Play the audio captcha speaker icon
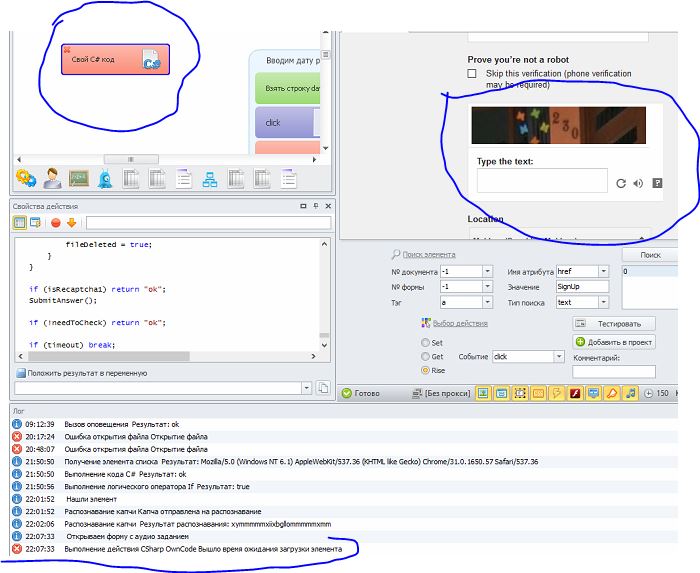 [638, 183]
